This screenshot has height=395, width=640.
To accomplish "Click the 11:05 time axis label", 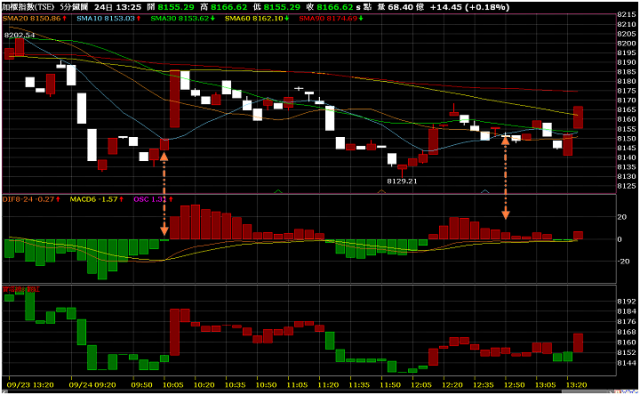I will tap(297, 385).
